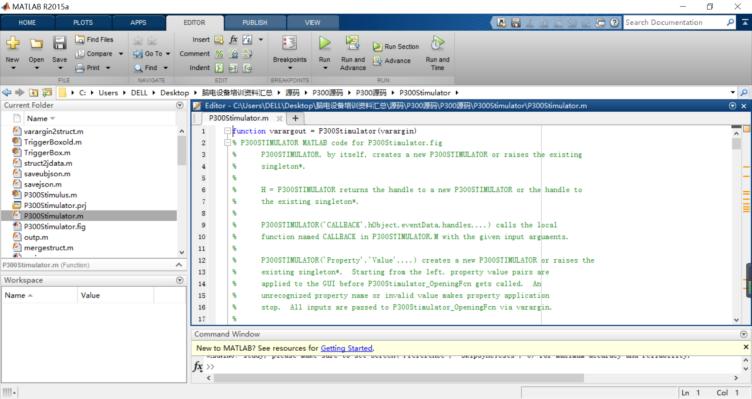
Task: Add new editor tab with plus button
Action: tap(295, 118)
